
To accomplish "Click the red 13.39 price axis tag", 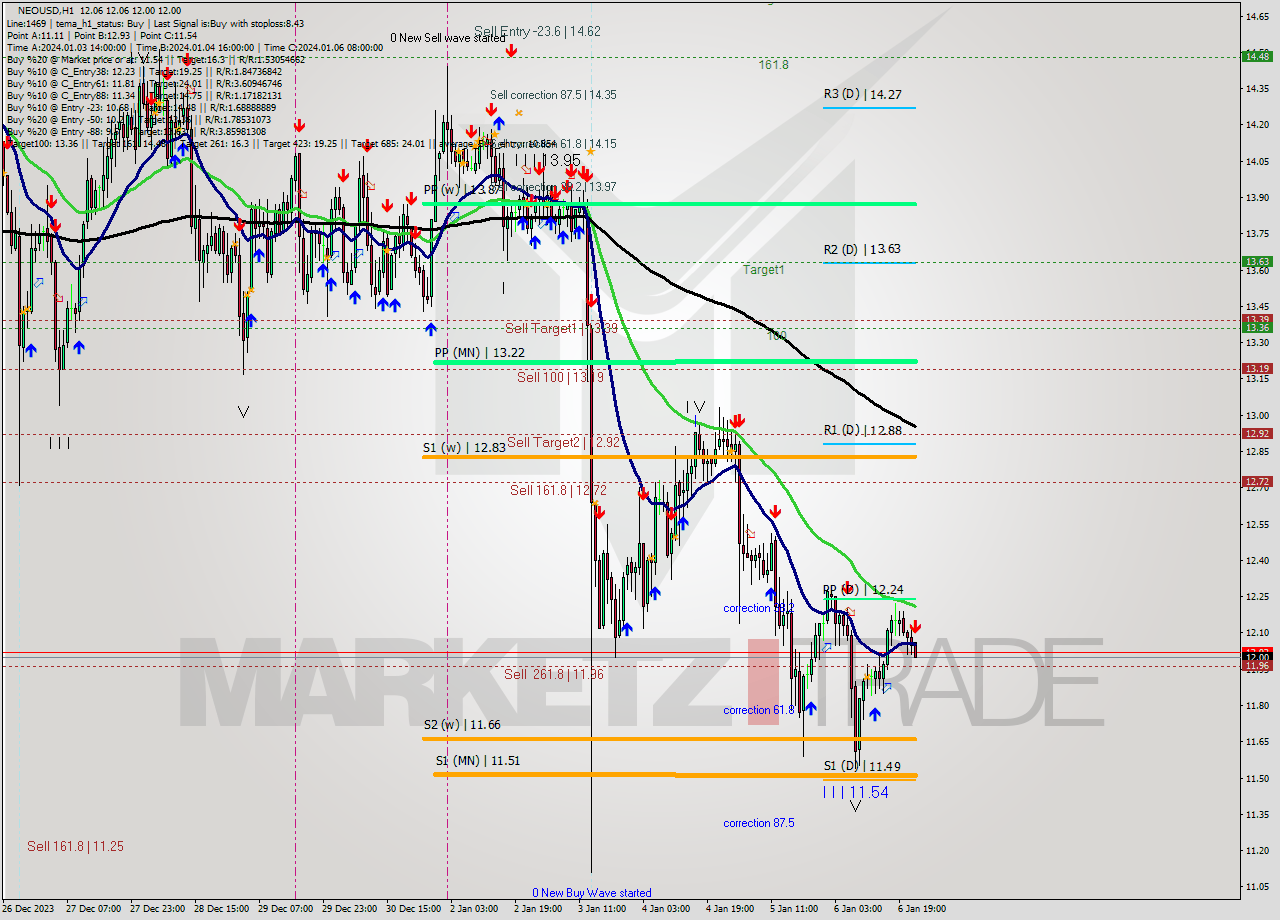I will point(1256,320).
